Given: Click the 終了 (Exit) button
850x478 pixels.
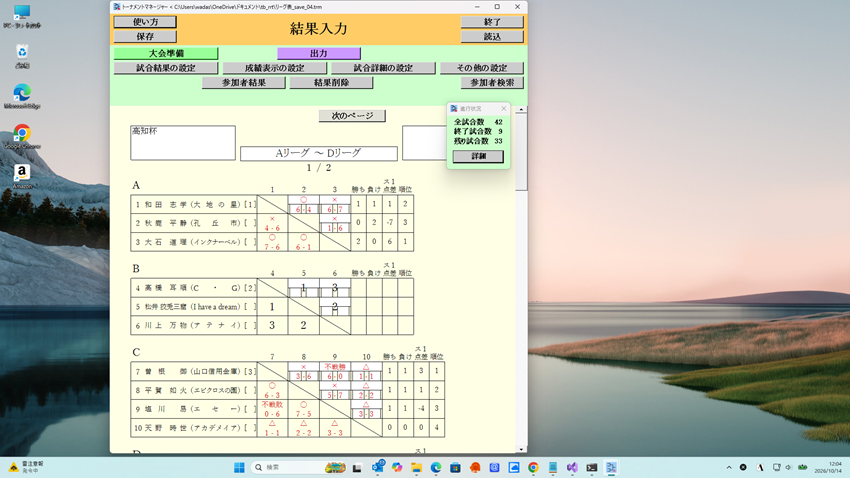Looking at the screenshot, I should tap(492, 22).
